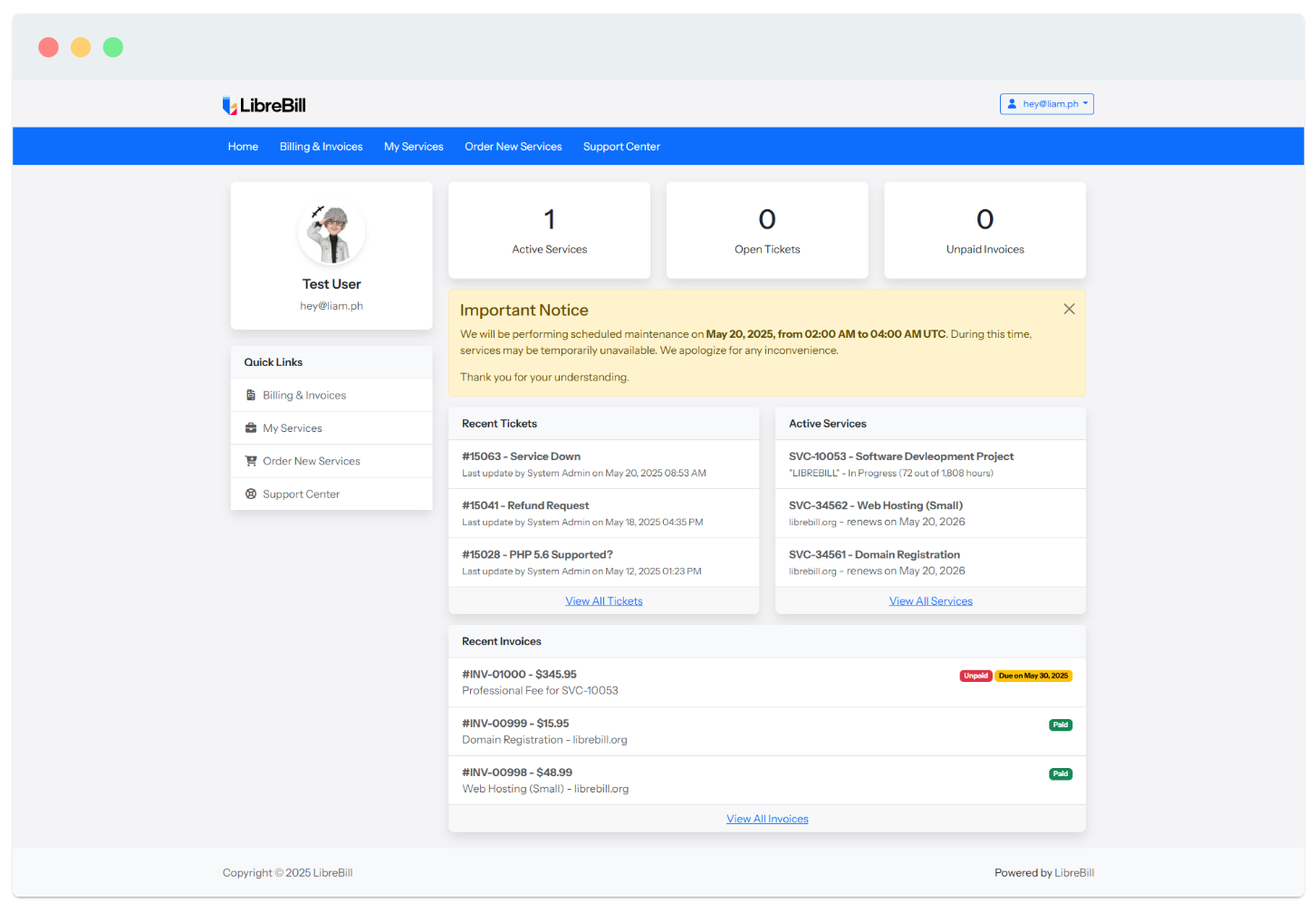Click the Paid badge on INV-00999
1316x912 pixels.
(1061, 725)
